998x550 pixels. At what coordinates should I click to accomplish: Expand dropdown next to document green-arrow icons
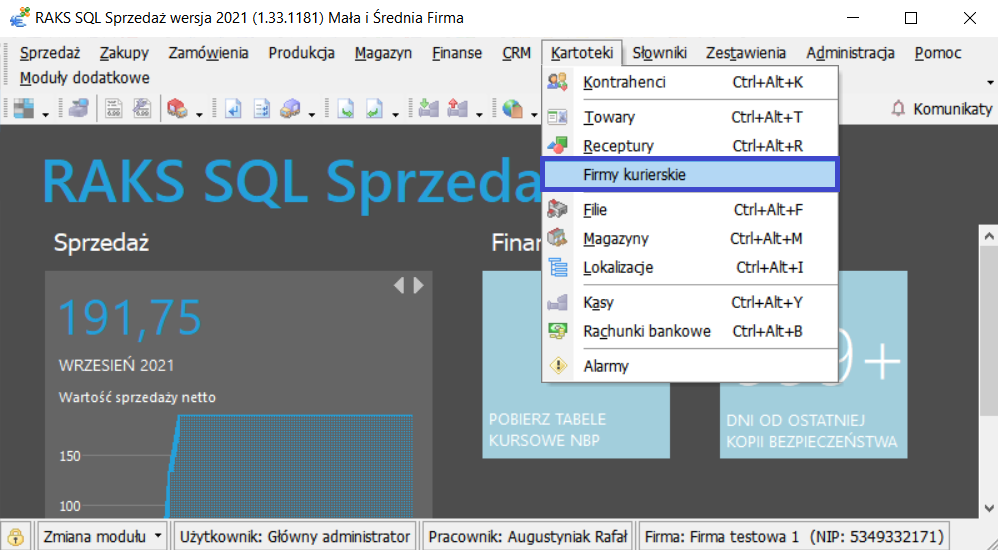pyautogui.click(x=395, y=115)
